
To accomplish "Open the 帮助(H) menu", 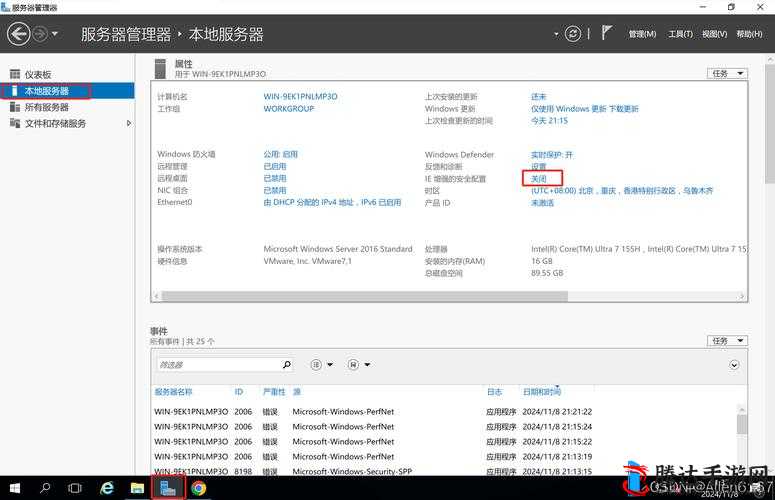I will pyautogui.click(x=749, y=34).
